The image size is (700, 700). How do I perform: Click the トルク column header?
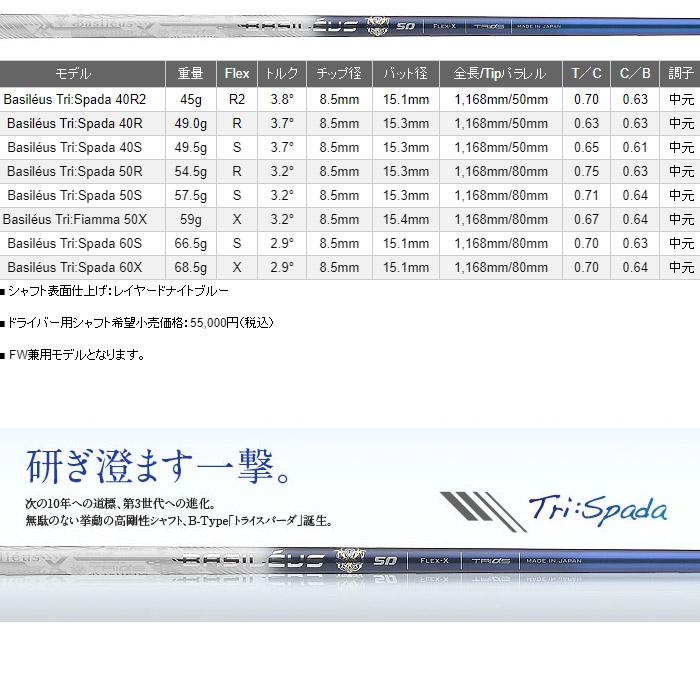pyautogui.click(x=282, y=74)
